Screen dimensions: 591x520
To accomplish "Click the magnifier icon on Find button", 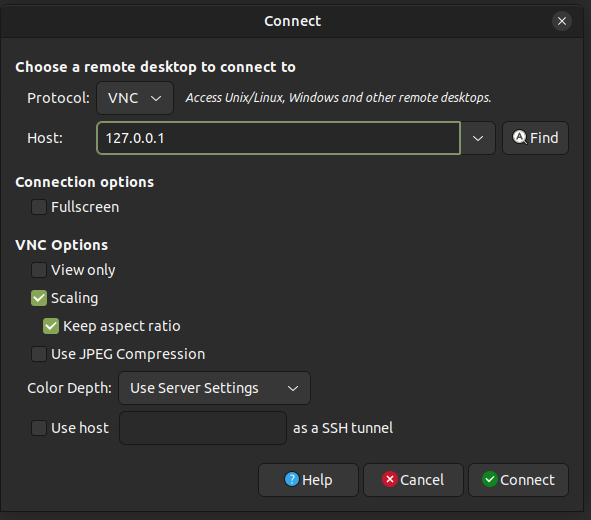I will coord(519,137).
